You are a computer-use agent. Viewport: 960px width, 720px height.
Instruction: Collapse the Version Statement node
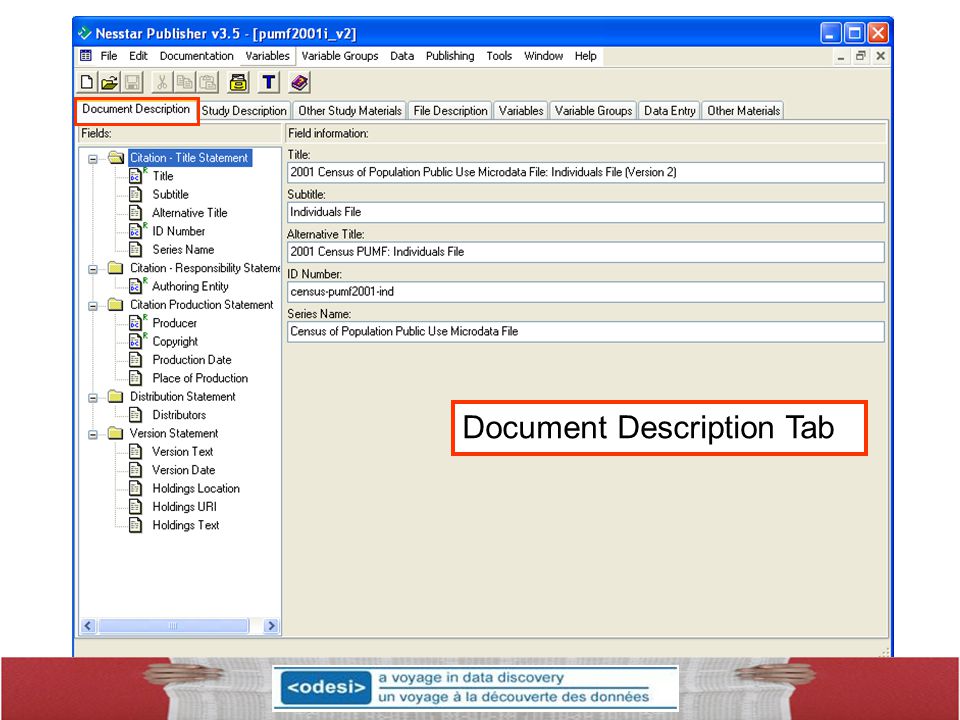[92, 435]
